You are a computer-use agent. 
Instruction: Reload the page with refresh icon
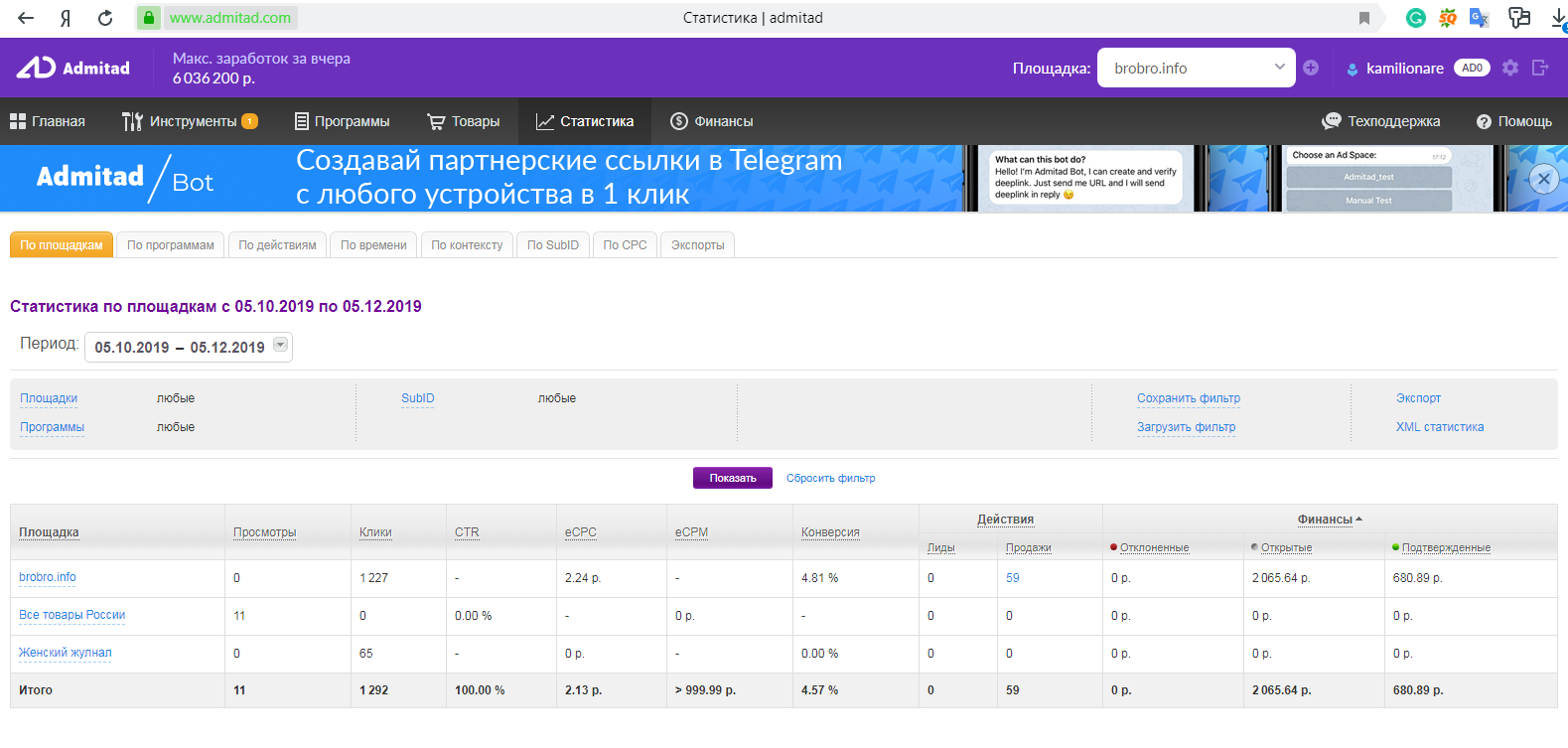pyautogui.click(x=105, y=18)
